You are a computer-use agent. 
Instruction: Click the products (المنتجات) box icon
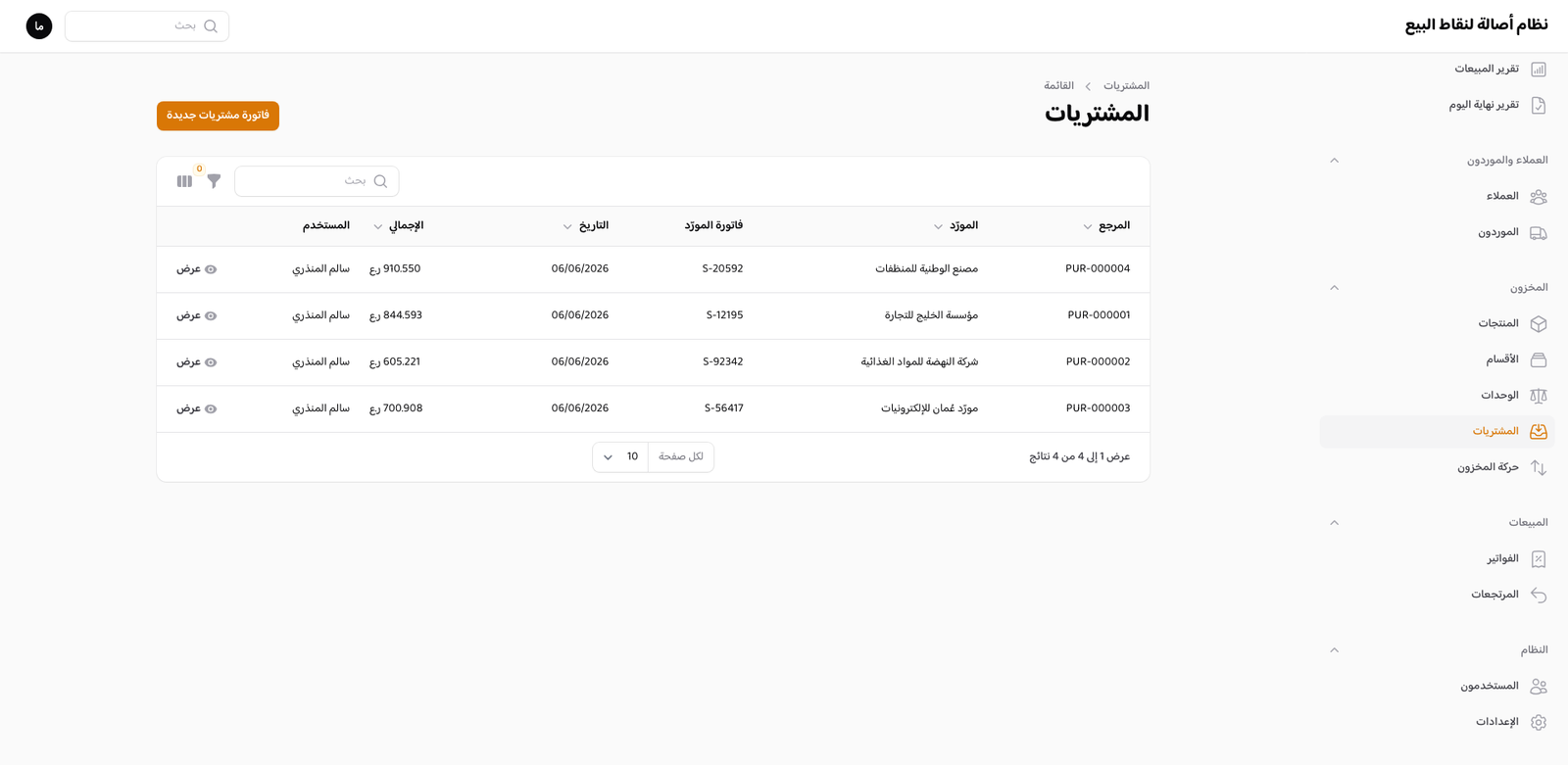[x=1539, y=324]
